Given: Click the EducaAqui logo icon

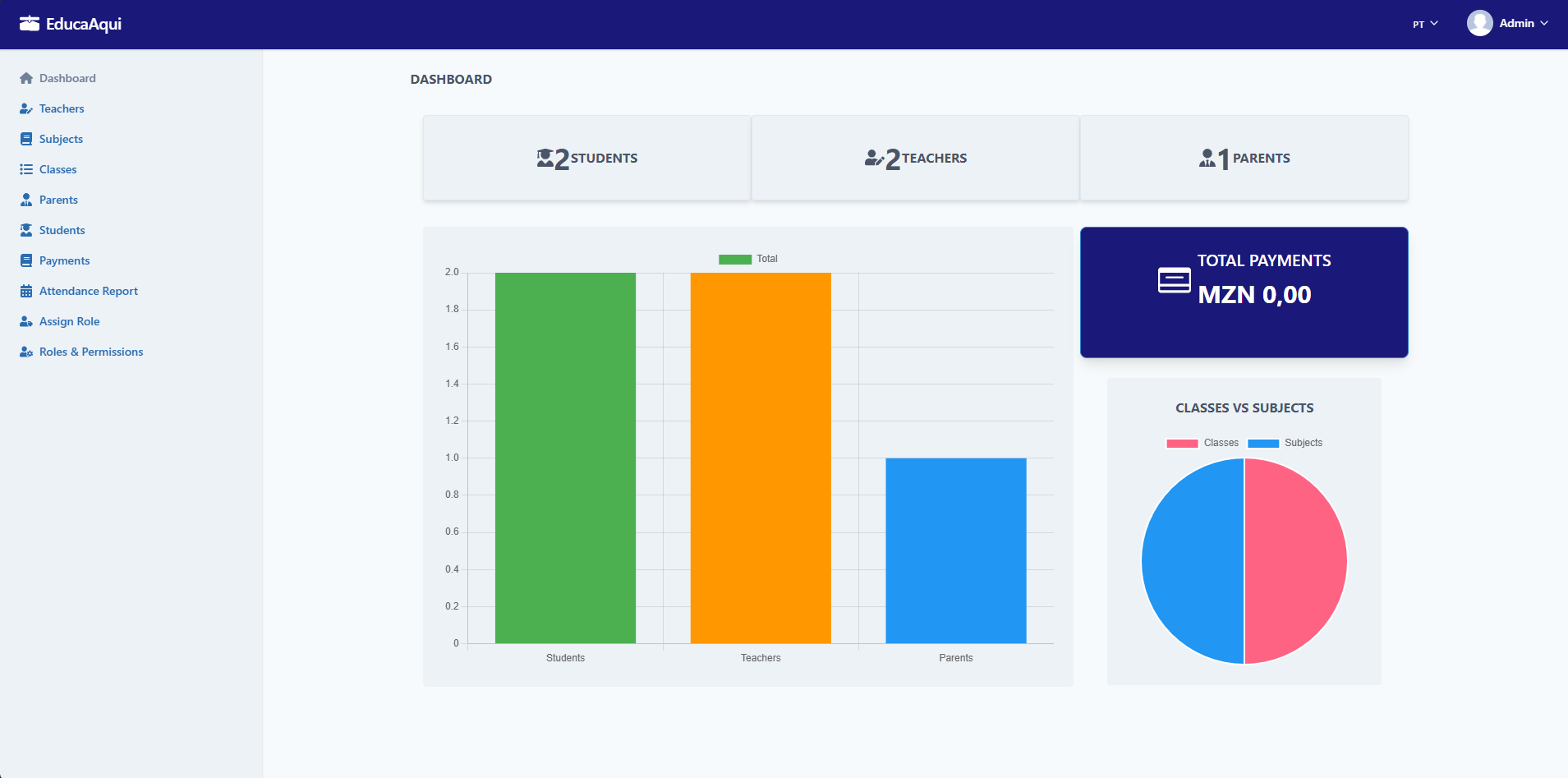Looking at the screenshot, I should pos(30,23).
